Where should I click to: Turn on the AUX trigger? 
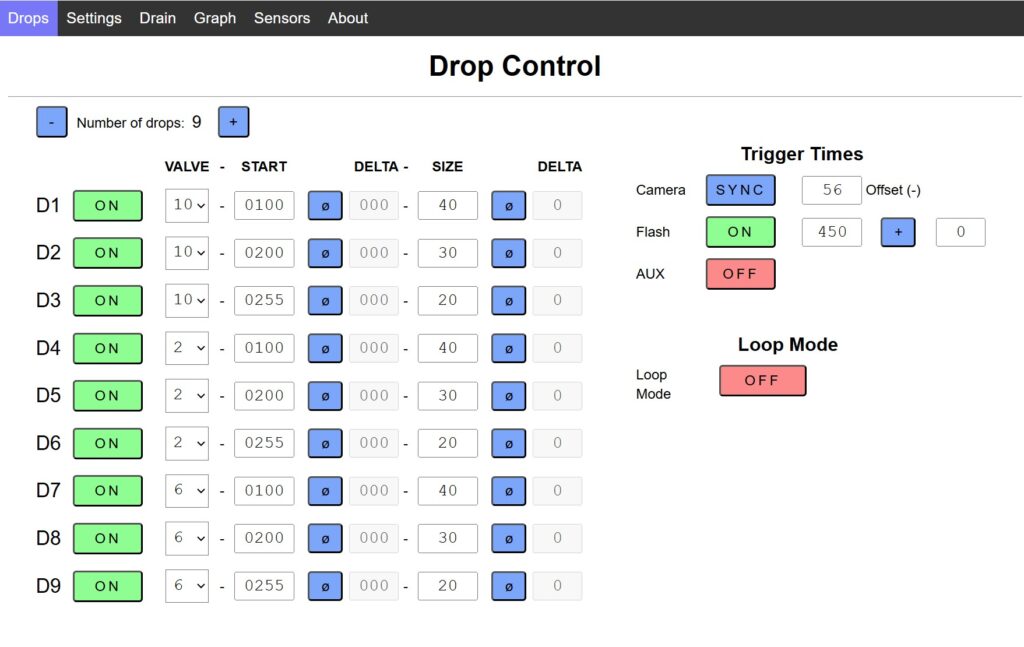pyautogui.click(x=740, y=274)
